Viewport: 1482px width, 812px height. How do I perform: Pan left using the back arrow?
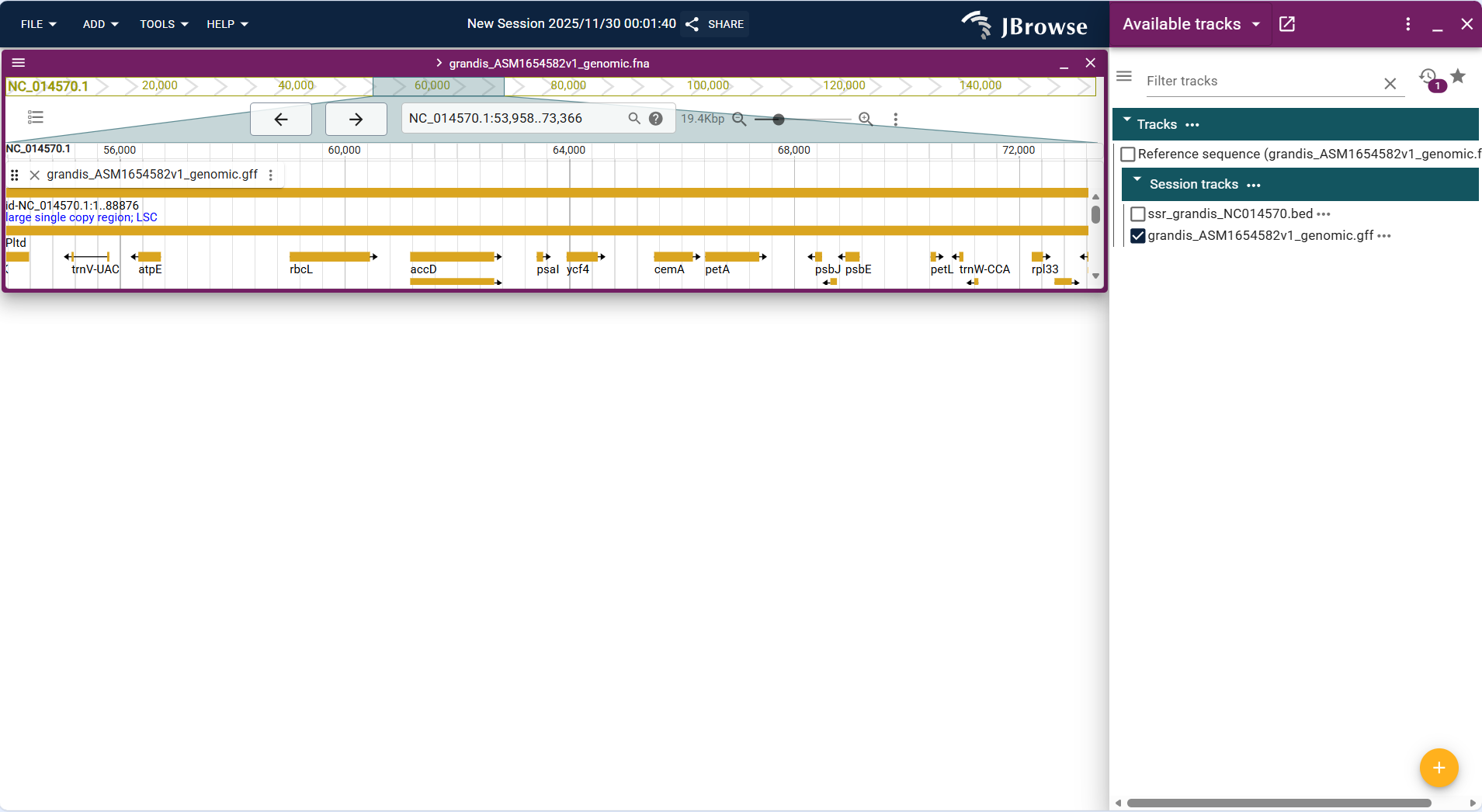[280, 119]
